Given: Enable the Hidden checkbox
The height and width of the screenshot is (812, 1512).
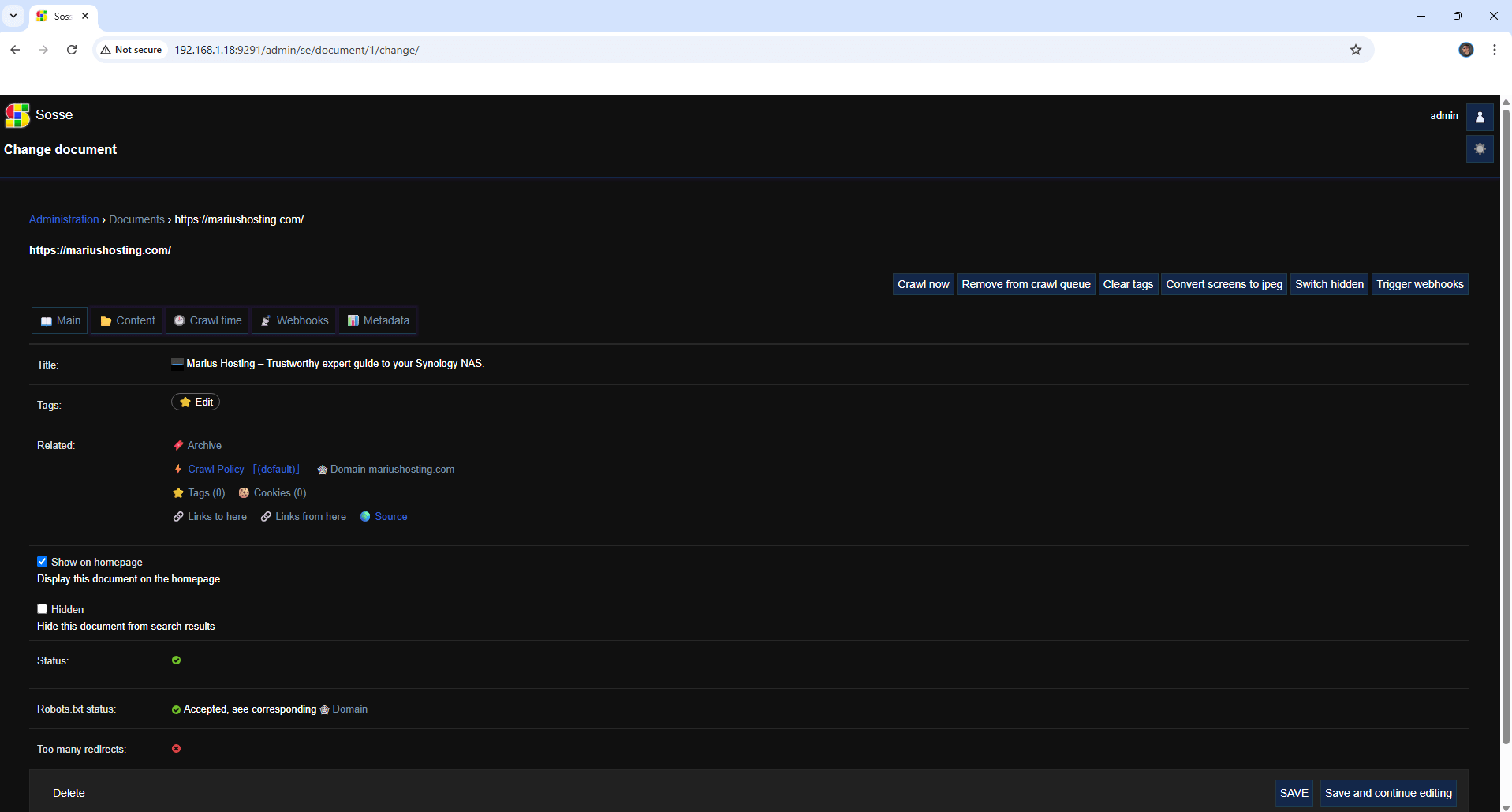Looking at the screenshot, I should pyautogui.click(x=43, y=609).
